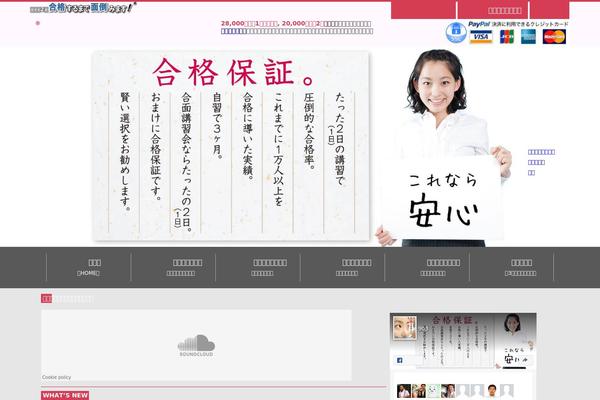Click the SoundCloud player embed area

pos(196,345)
